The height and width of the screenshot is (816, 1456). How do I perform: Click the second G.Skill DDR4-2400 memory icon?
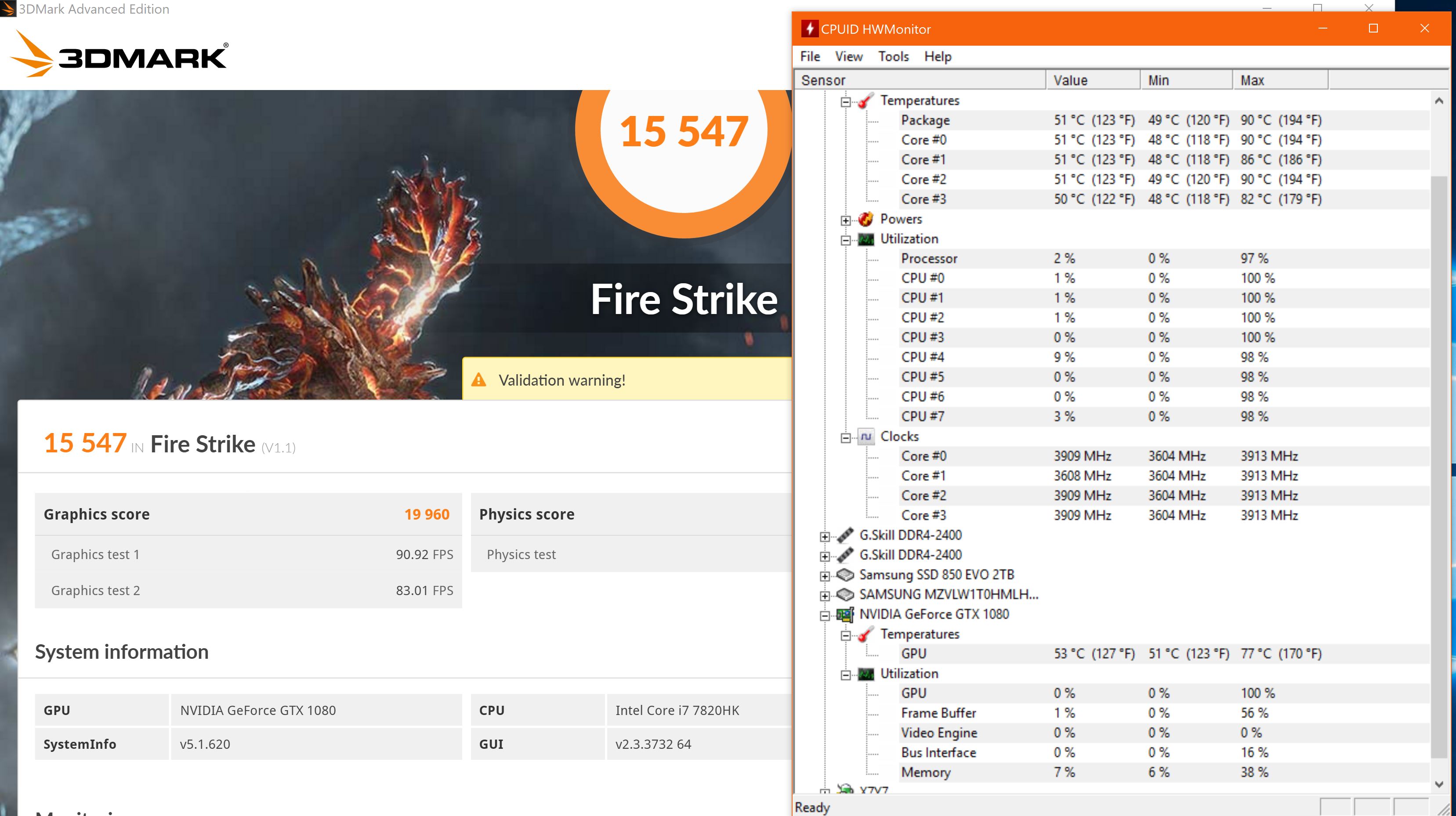[x=844, y=555]
